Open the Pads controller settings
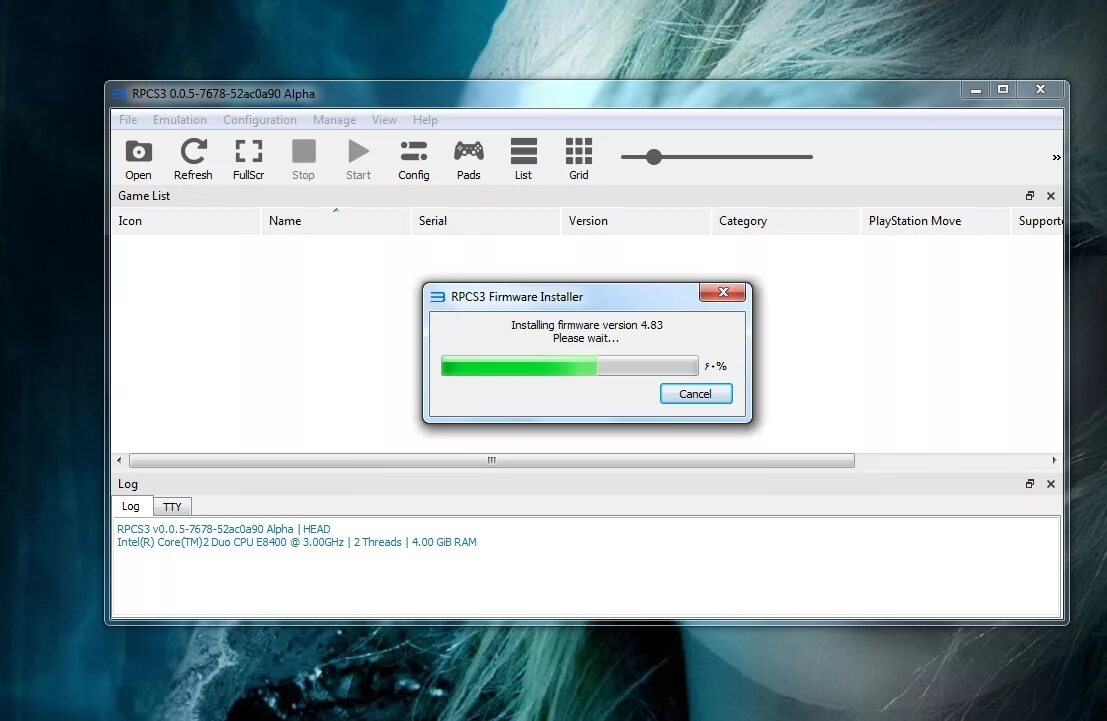Screen dimensions: 1107x721 [469, 160]
